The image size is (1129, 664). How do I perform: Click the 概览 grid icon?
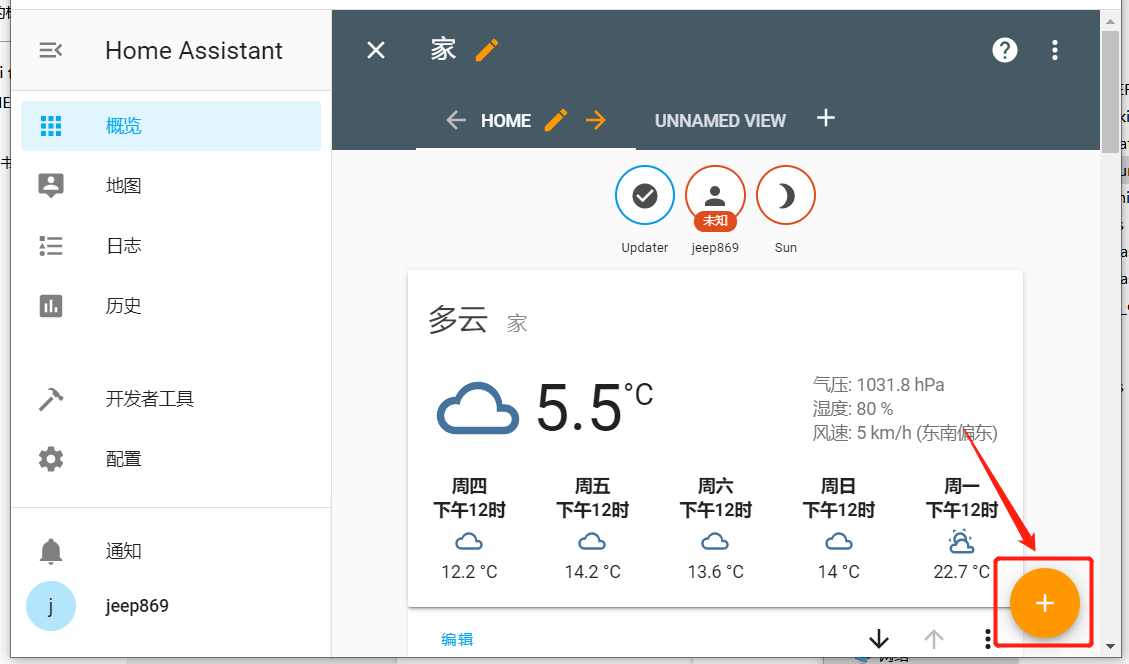click(x=50, y=126)
